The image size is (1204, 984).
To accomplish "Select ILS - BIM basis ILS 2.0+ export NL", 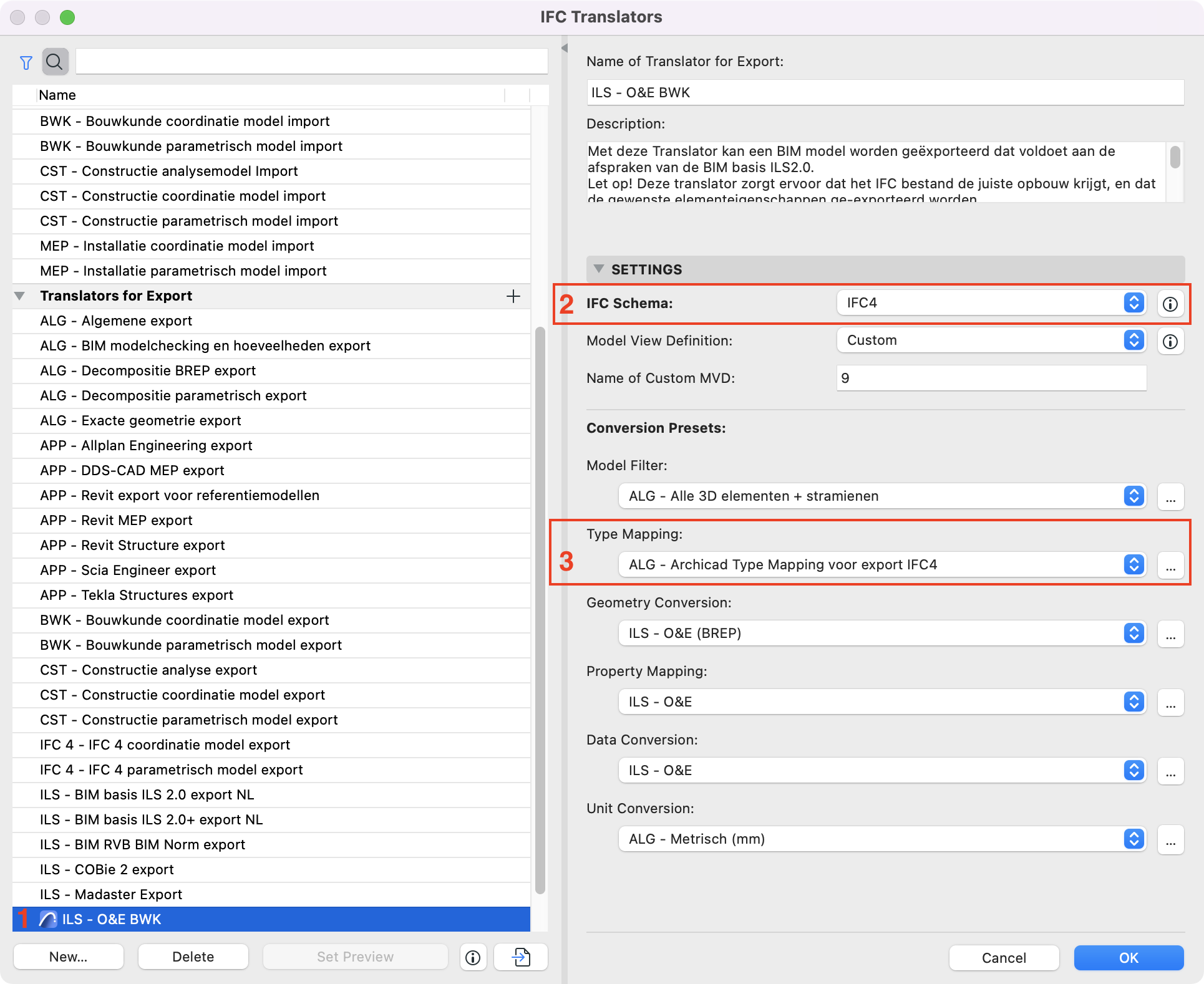I will tap(271, 820).
